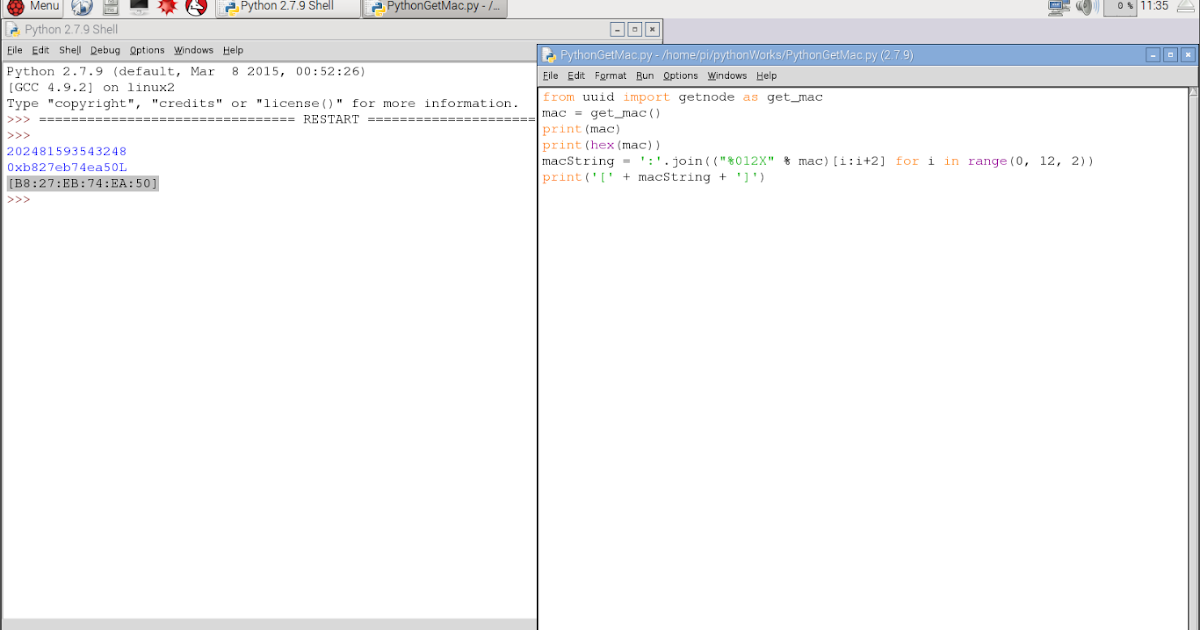Switch to PythonGetMac.py taskbar button
The image size is (1200, 630).
[x=434, y=8]
